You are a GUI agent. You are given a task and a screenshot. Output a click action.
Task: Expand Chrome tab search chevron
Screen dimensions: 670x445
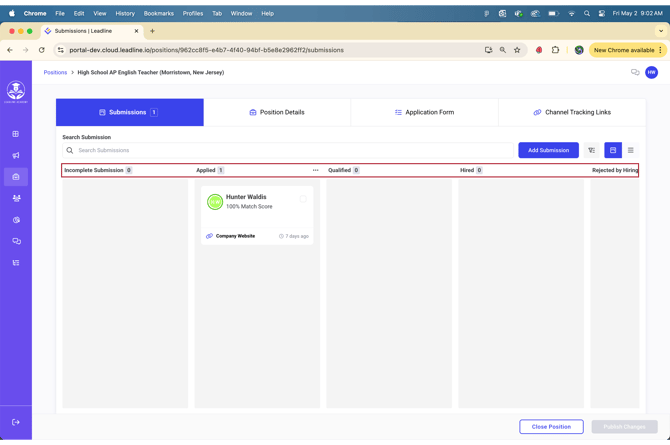pos(661,31)
